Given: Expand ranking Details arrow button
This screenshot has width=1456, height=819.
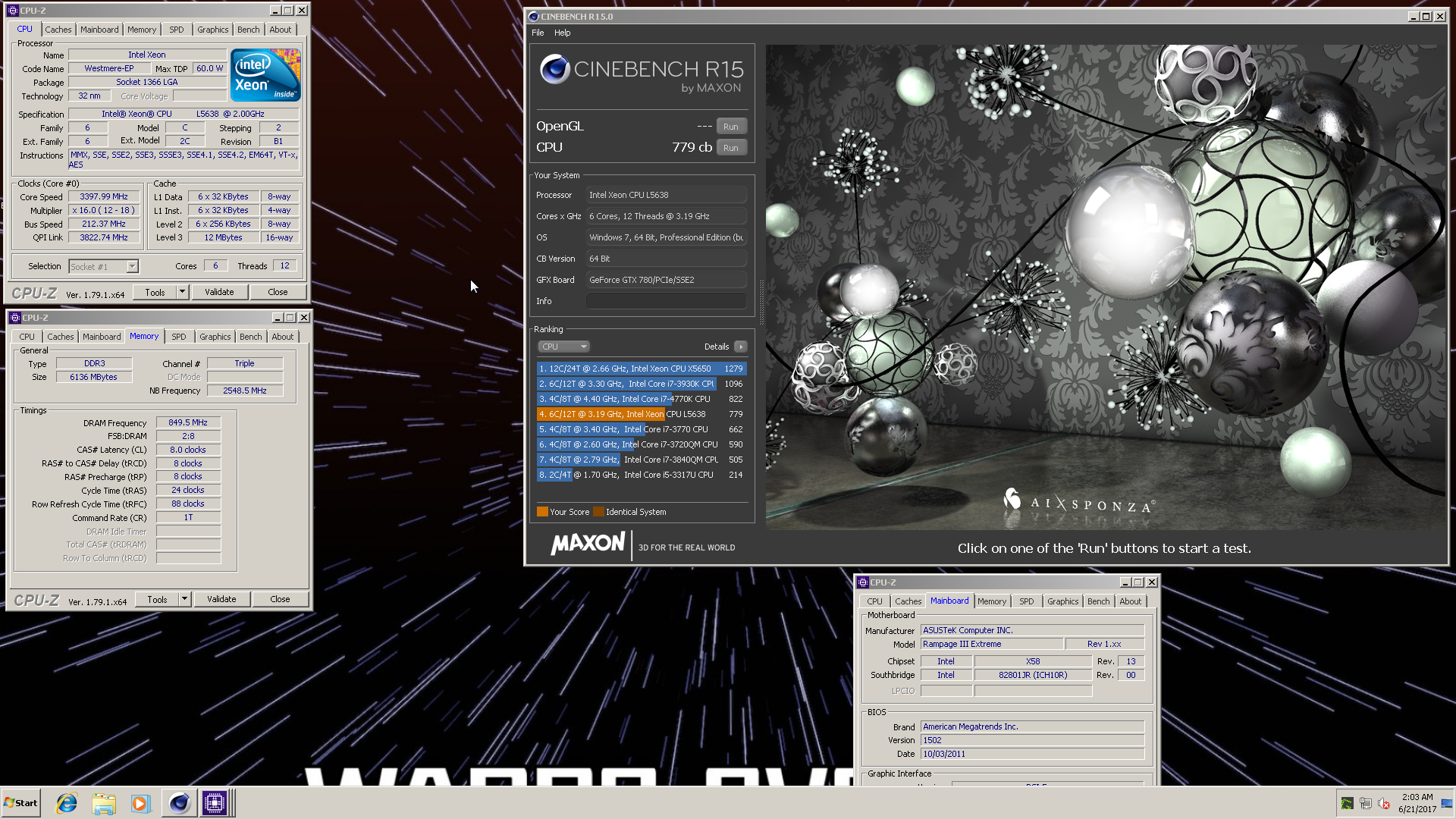Looking at the screenshot, I should (x=741, y=347).
